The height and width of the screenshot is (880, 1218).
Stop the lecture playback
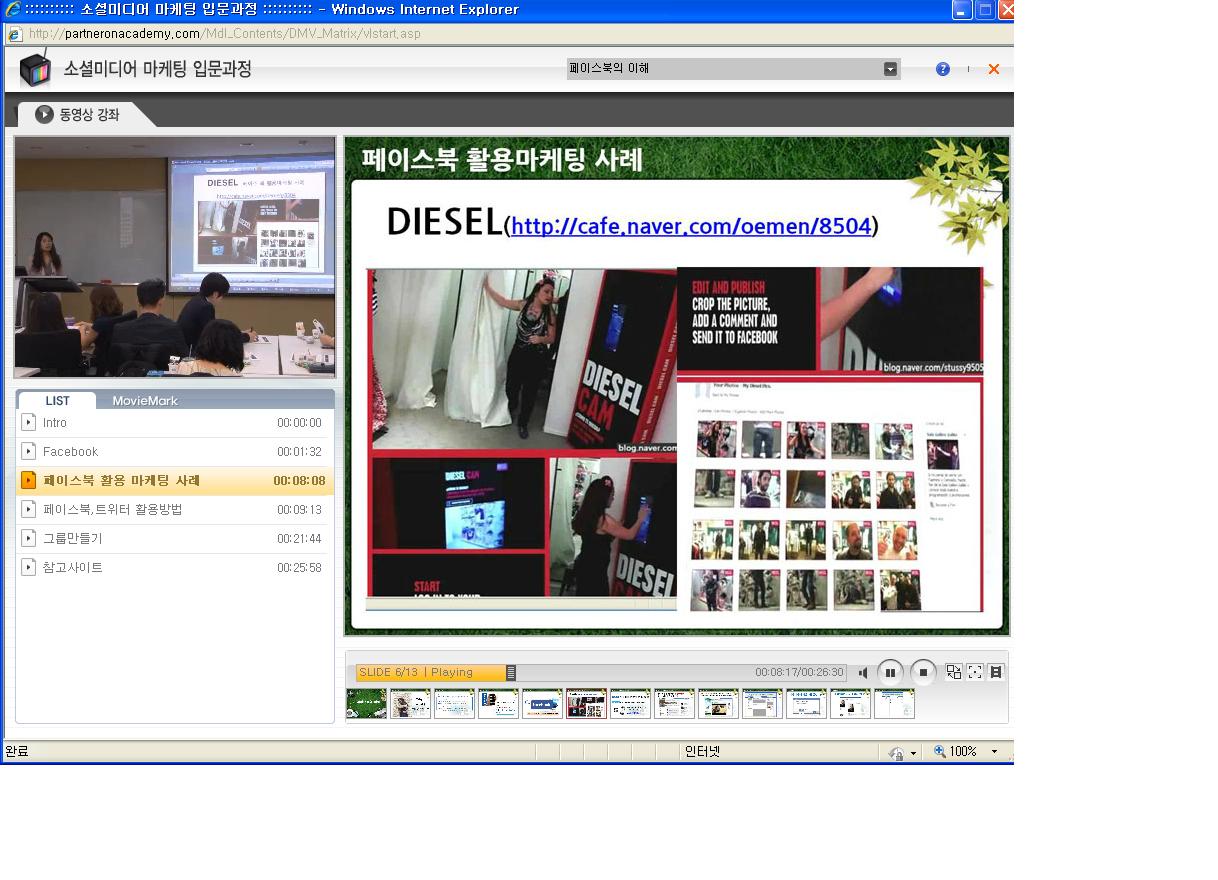923,673
